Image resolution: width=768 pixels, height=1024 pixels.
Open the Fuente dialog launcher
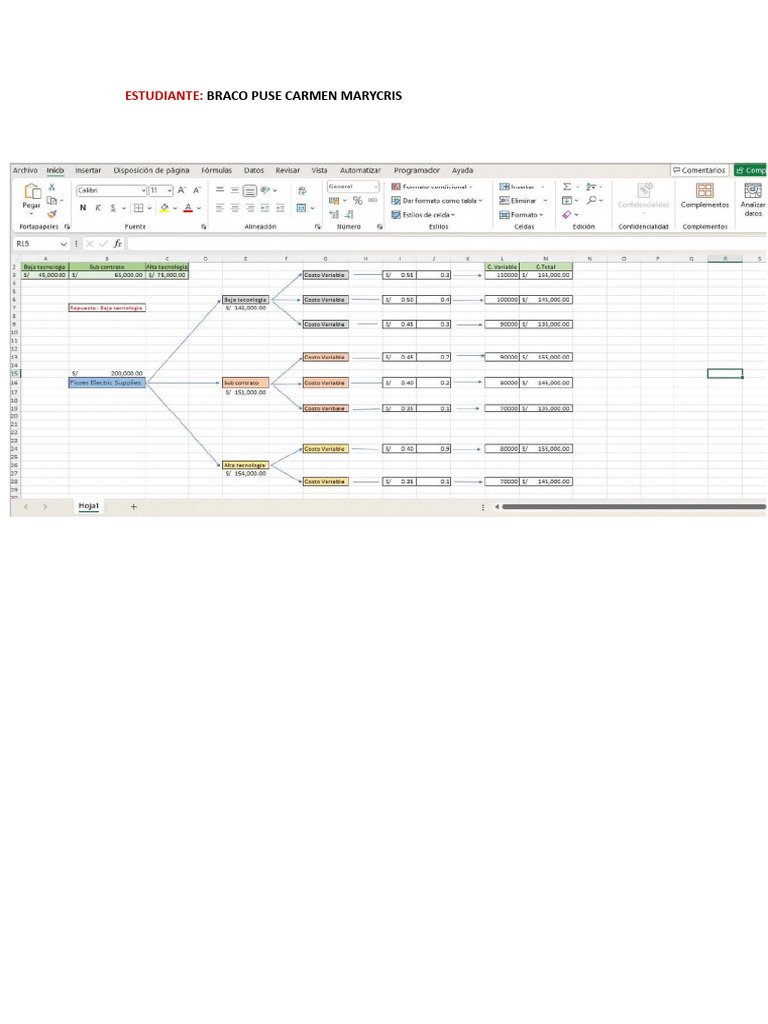pos(204,227)
